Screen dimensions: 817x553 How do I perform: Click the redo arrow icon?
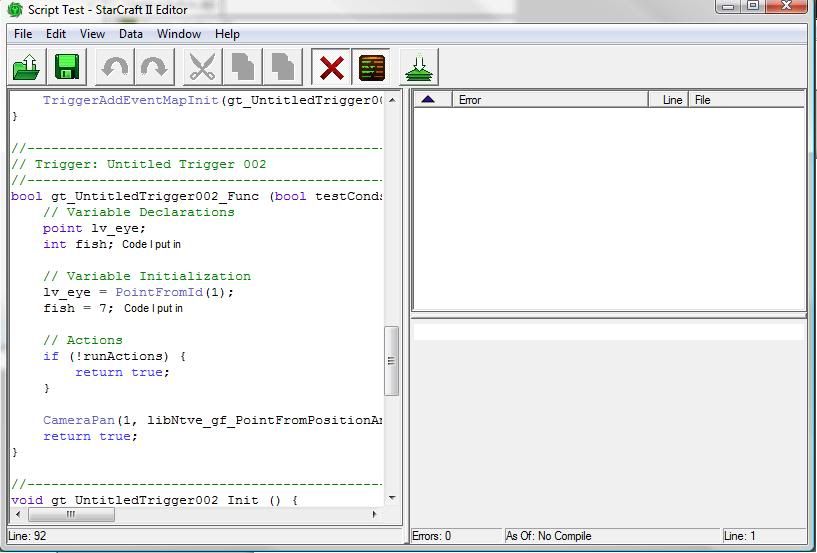point(154,68)
